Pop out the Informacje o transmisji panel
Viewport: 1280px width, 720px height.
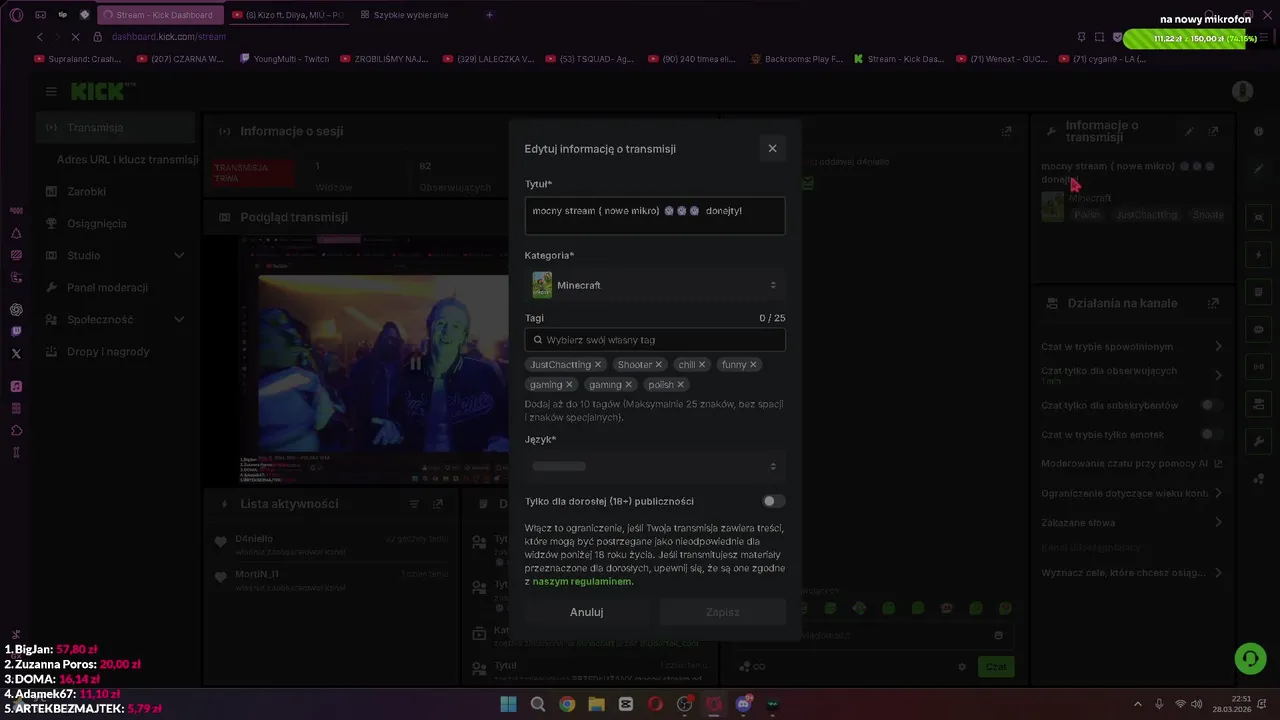coord(1213,131)
